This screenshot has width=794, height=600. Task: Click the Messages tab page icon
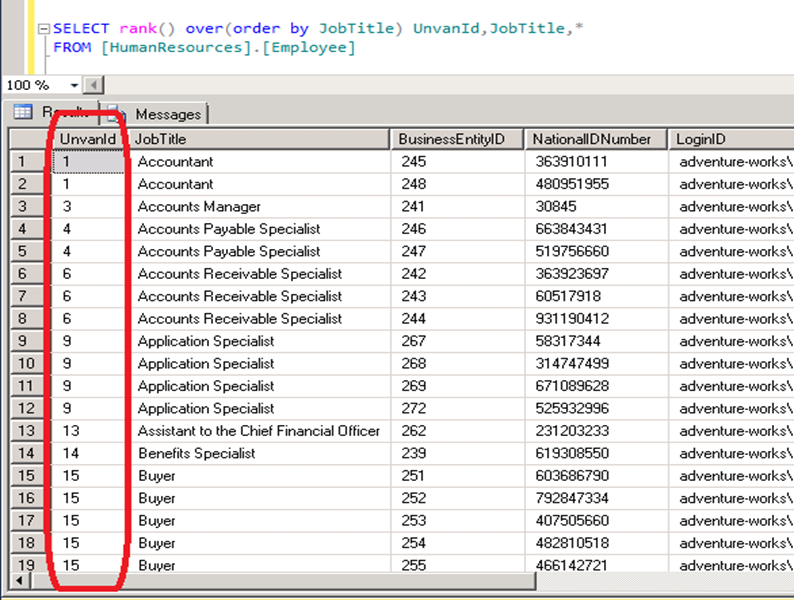coord(115,114)
